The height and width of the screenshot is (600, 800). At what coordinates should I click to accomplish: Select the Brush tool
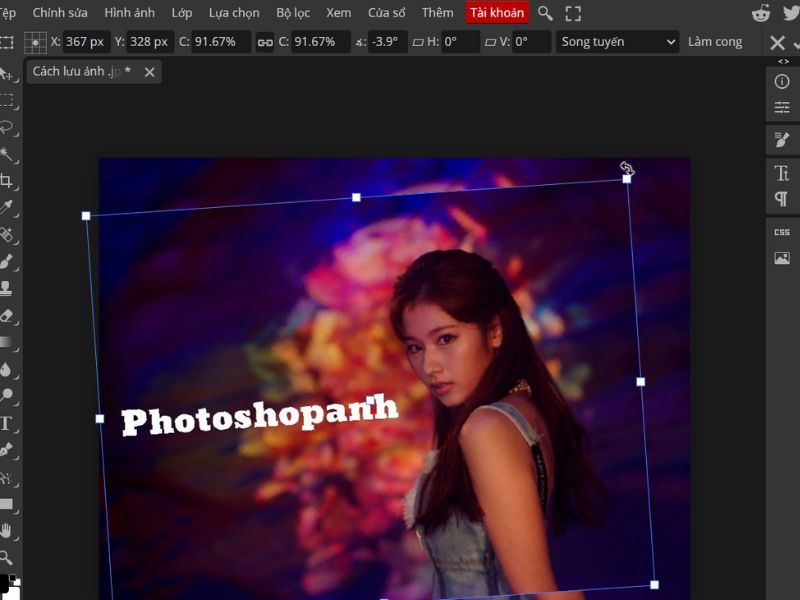(6, 262)
